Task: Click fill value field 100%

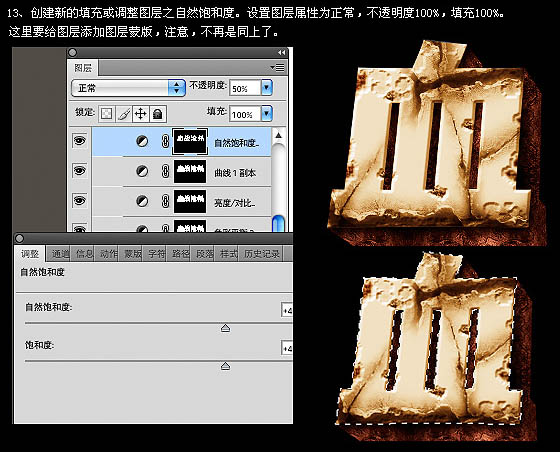Action: coord(245,114)
